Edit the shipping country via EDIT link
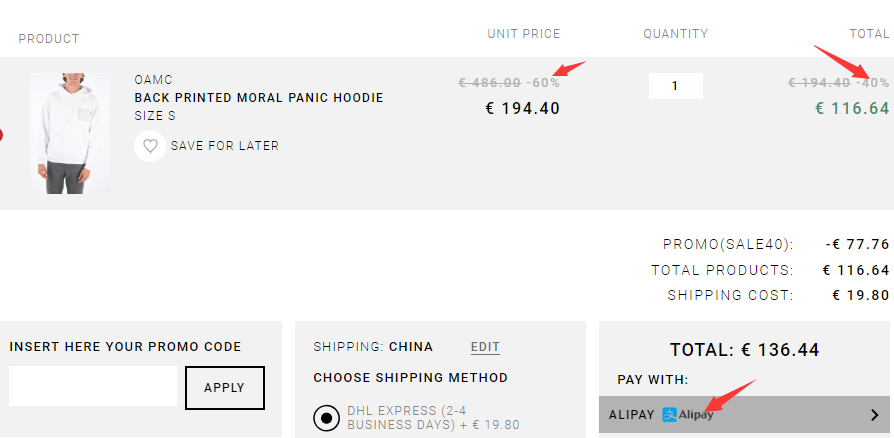This screenshot has height=438, width=894. click(485, 347)
